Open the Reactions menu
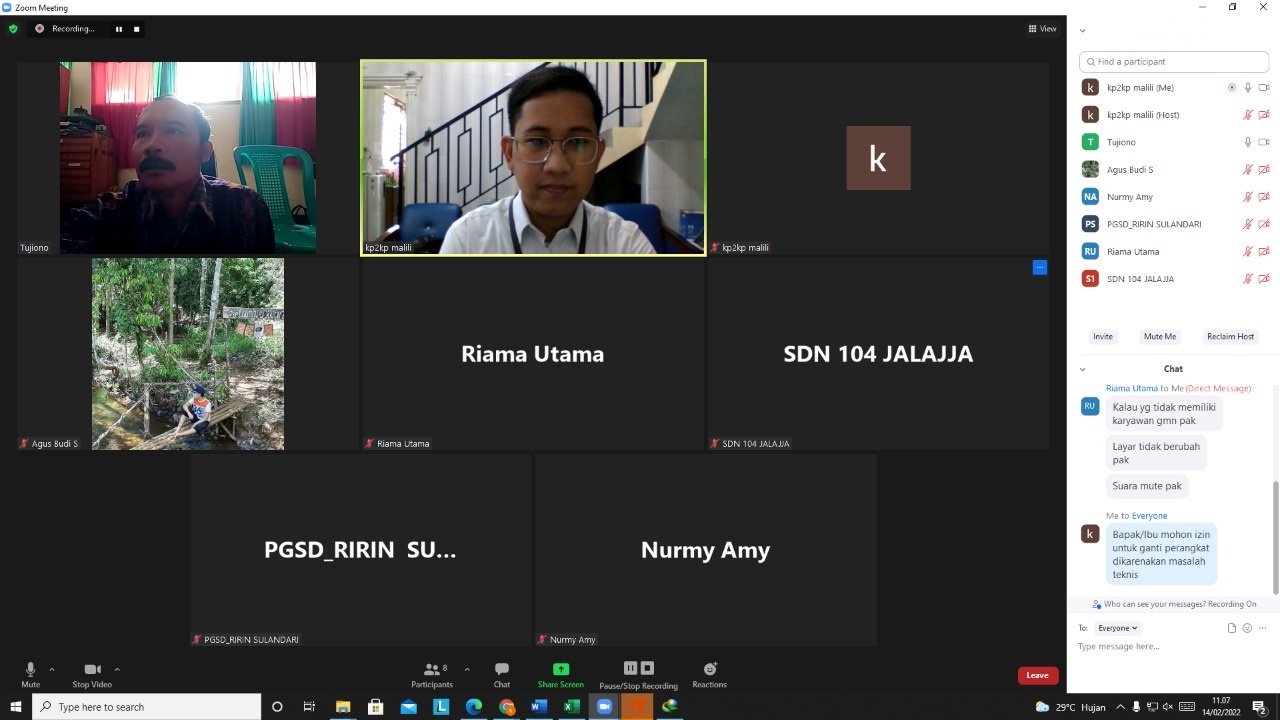The image size is (1280, 720). pos(709,674)
